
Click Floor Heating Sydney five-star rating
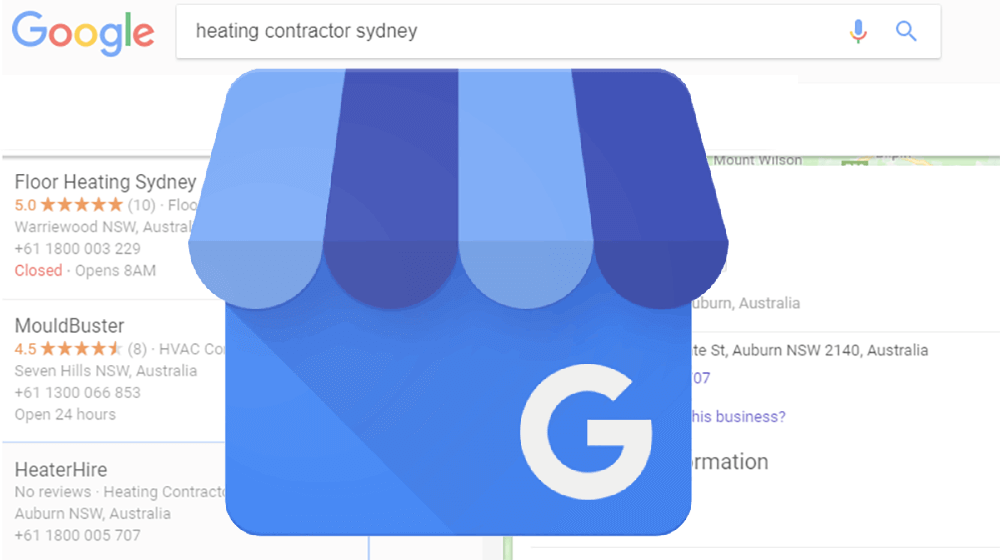81,205
